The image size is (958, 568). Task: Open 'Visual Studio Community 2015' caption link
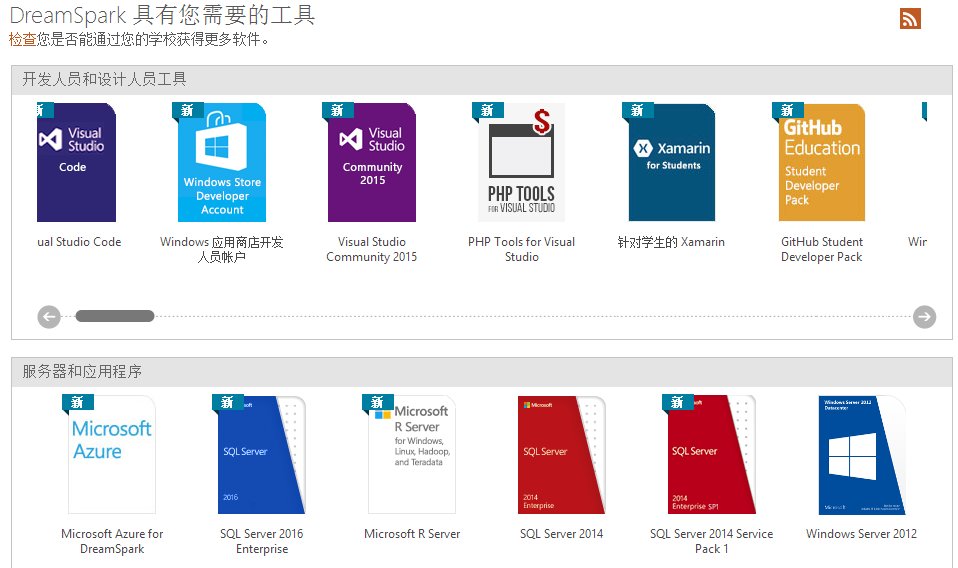tap(371, 249)
